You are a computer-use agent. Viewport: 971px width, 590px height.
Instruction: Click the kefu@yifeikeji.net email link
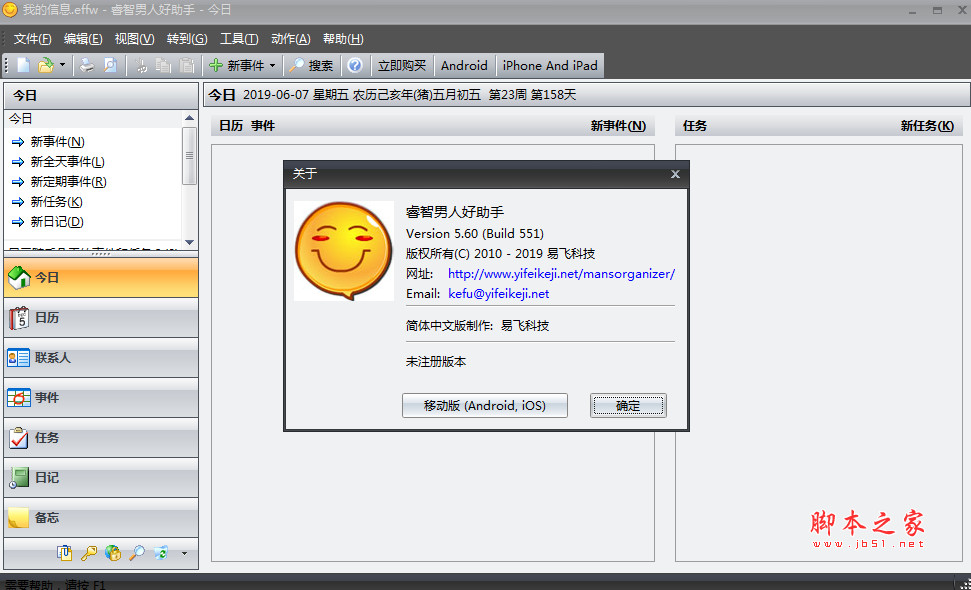(499, 293)
